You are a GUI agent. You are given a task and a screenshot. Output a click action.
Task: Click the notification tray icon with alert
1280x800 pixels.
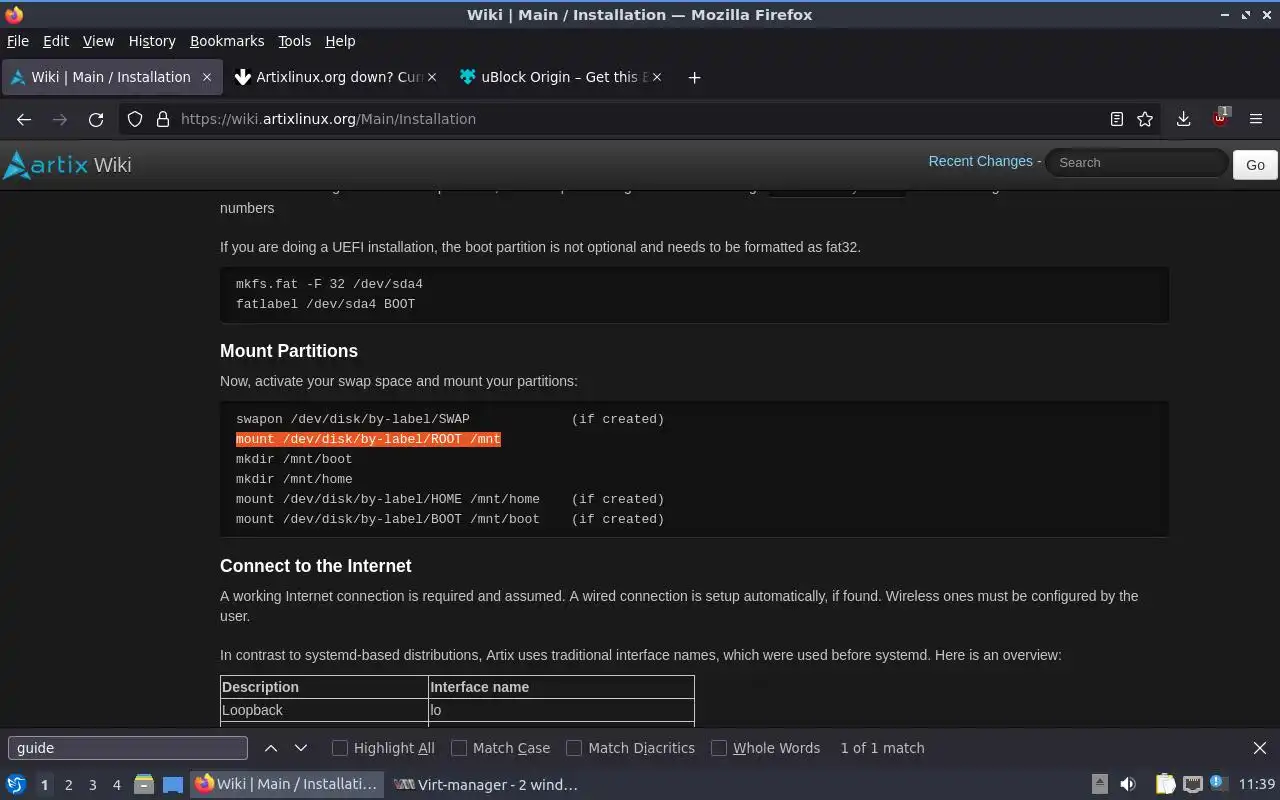1218,783
